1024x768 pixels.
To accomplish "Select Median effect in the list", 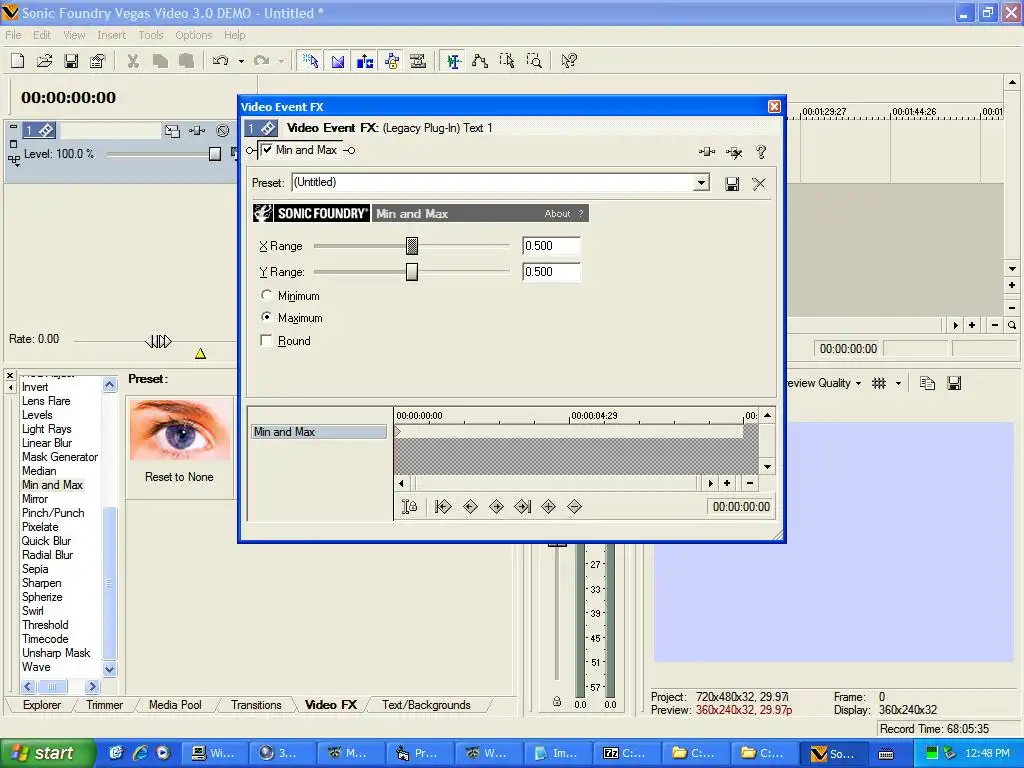I will [39, 471].
